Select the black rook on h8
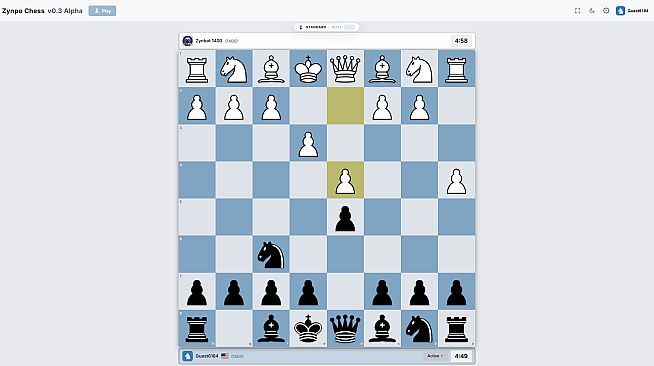This screenshot has height=366, width=654. [197, 329]
